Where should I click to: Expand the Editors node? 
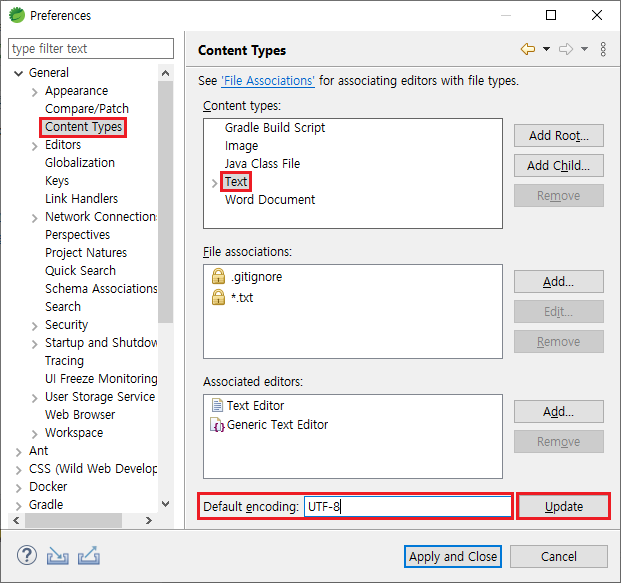click(x=34, y=146)
